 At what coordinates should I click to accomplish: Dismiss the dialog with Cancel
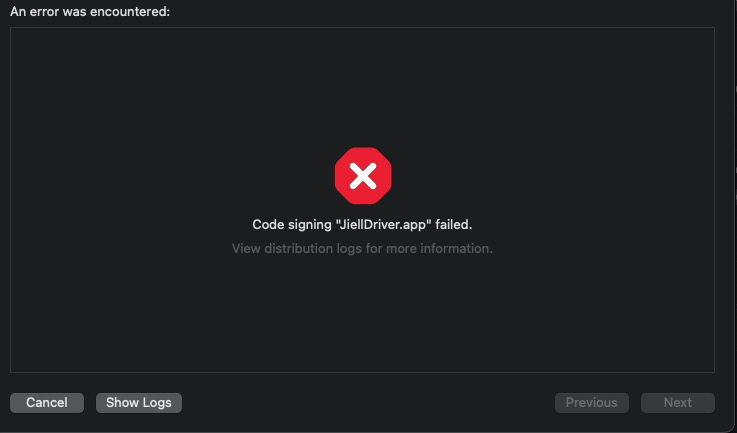coord(47,402)
